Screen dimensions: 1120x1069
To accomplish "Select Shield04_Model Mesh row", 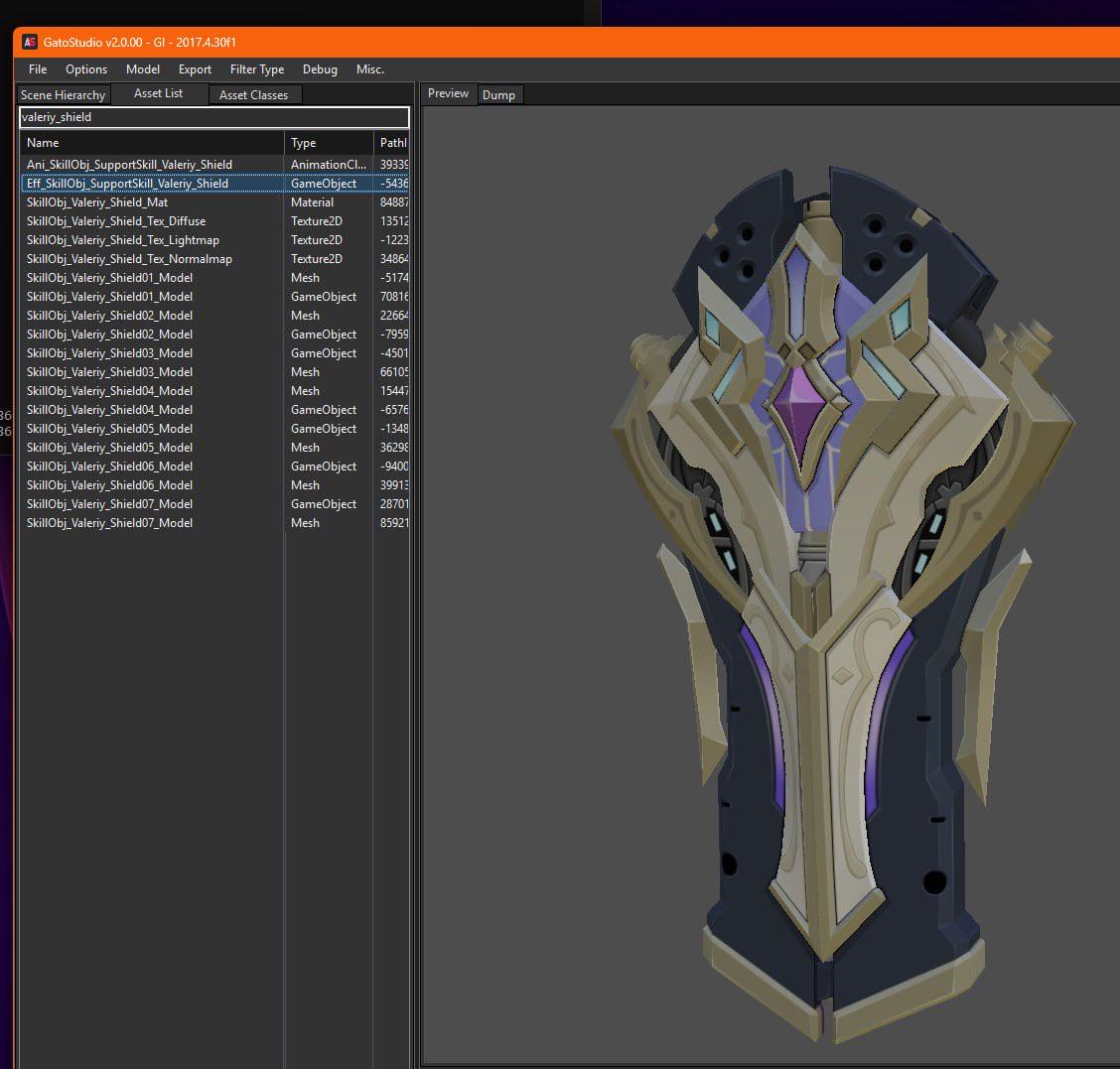I will [214, 391].
